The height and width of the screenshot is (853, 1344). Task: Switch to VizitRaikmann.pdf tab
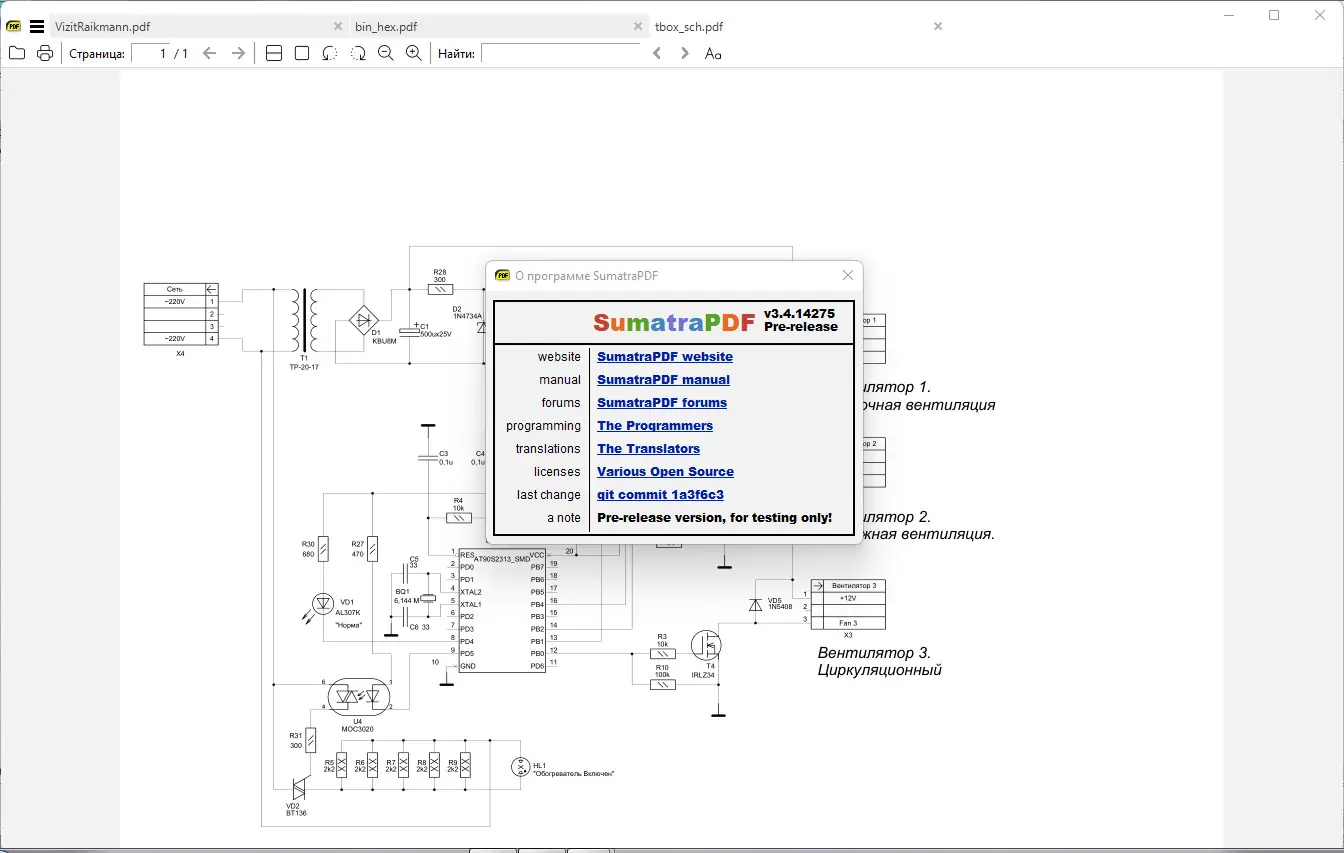(103, 27)
